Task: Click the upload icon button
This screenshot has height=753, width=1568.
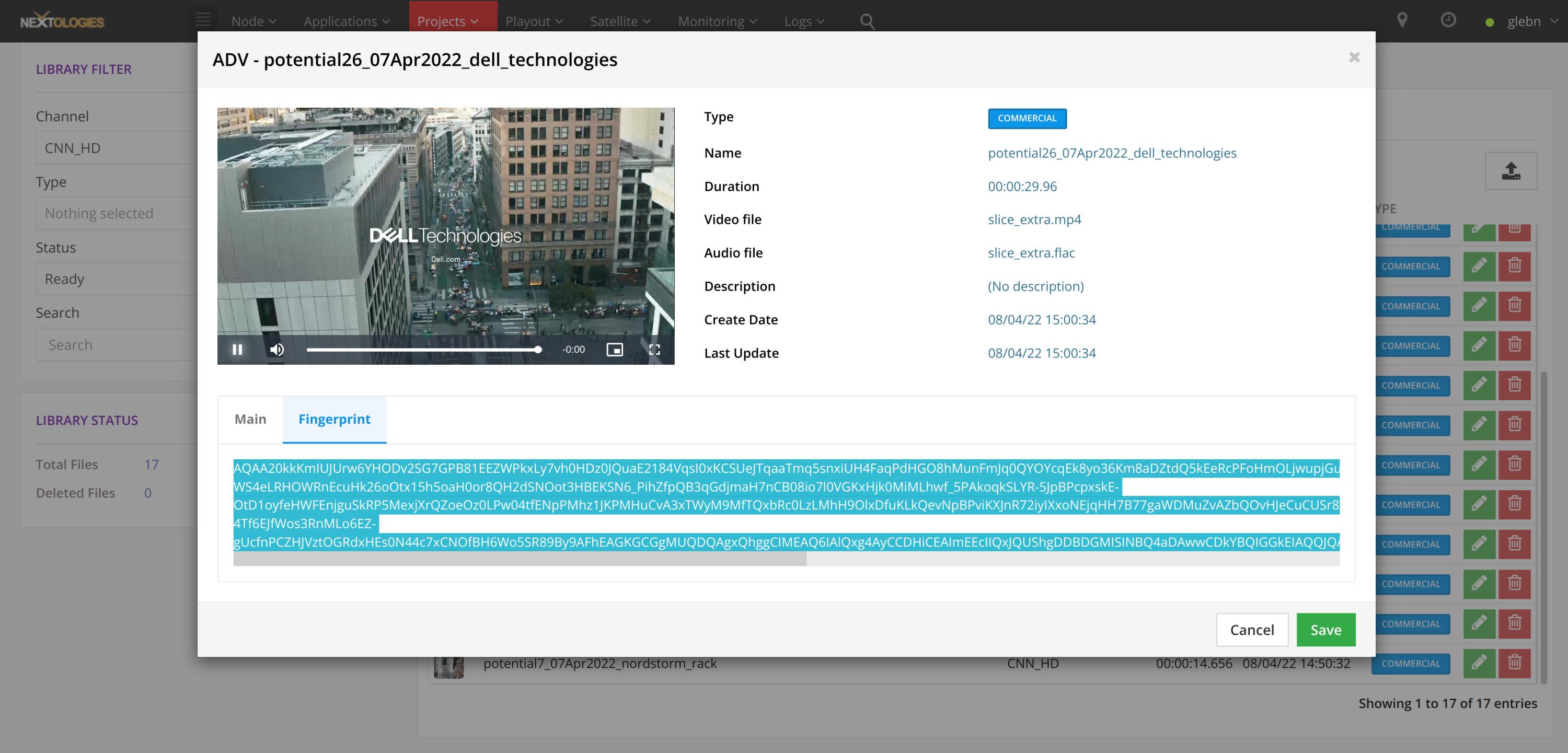Action: (1510, 171)
